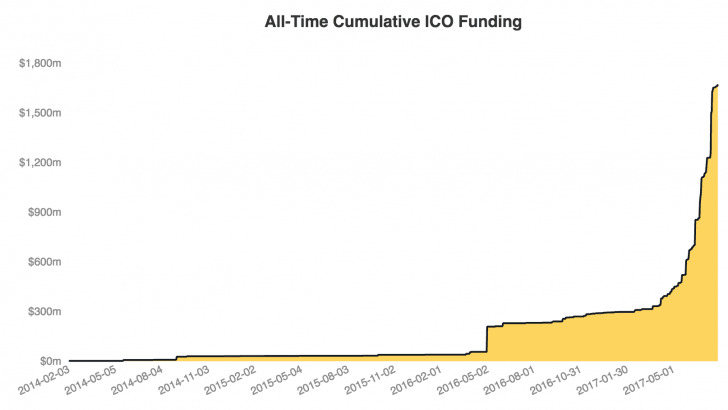Select the $900m y-axis label
The height and width of the screenshot is (410, 728).
[44, 212]
